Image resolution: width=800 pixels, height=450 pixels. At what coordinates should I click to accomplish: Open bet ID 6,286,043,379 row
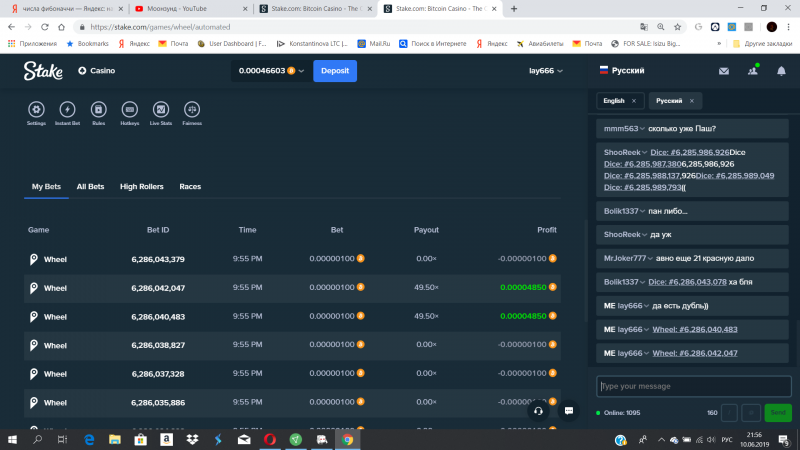[292, 259]
